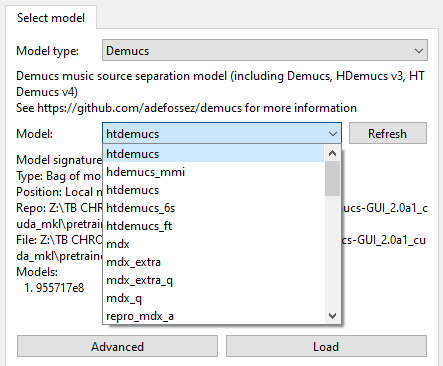The width and height of the screenshot is (443, 366).
Task: Select repro_mdx_a model
Action: coord(213,316)
